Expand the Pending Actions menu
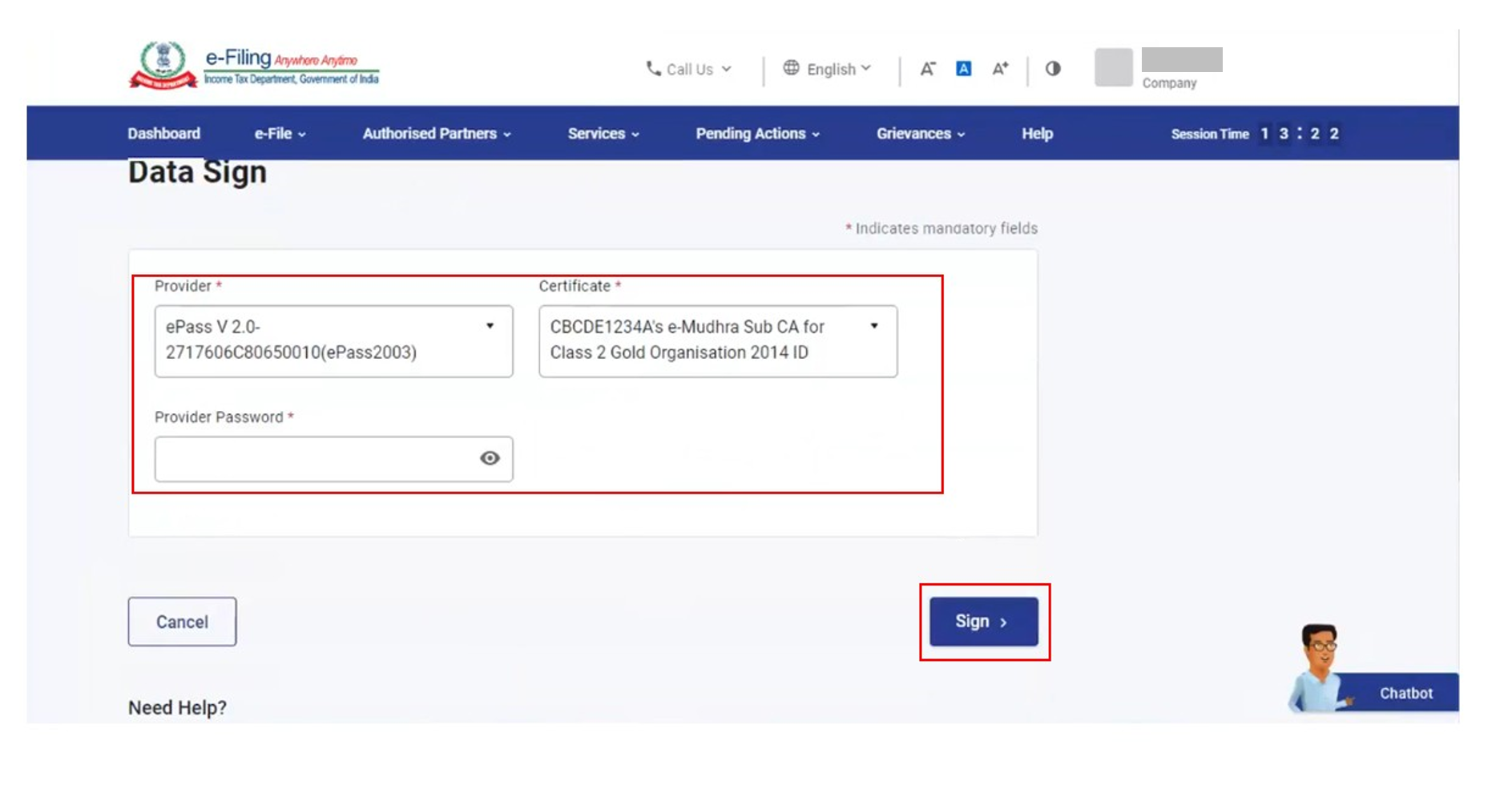 [x=757, y=134]
